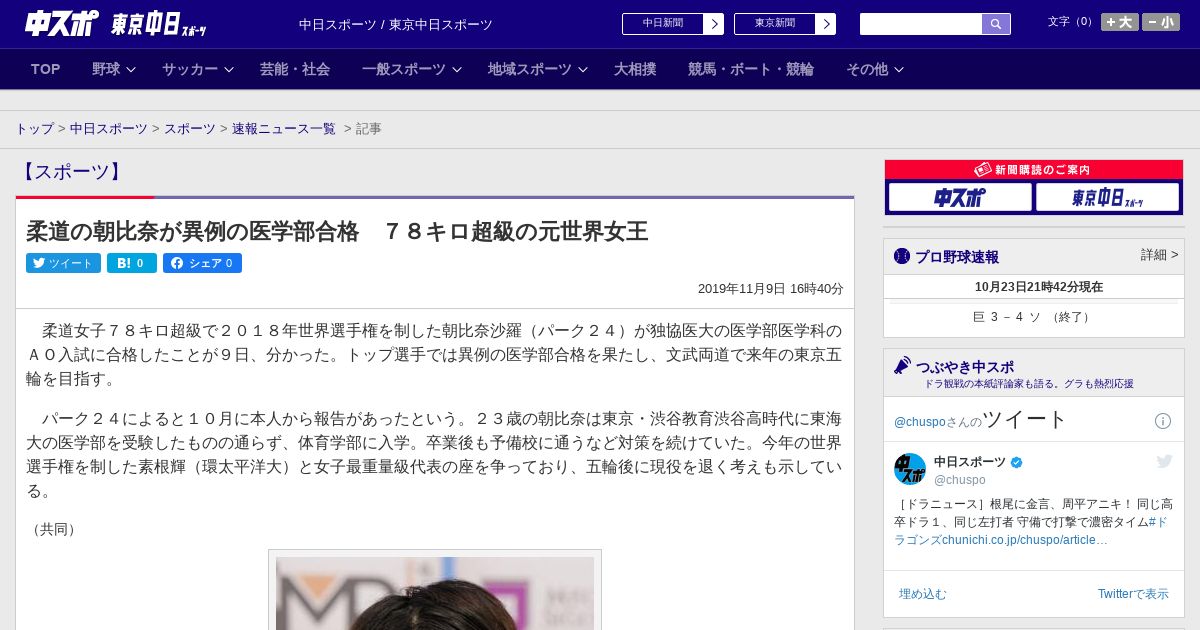Click the 10月23日21時42分現在 timestamp
This screenshot has height=630, width=1200.
[1039, 287]
